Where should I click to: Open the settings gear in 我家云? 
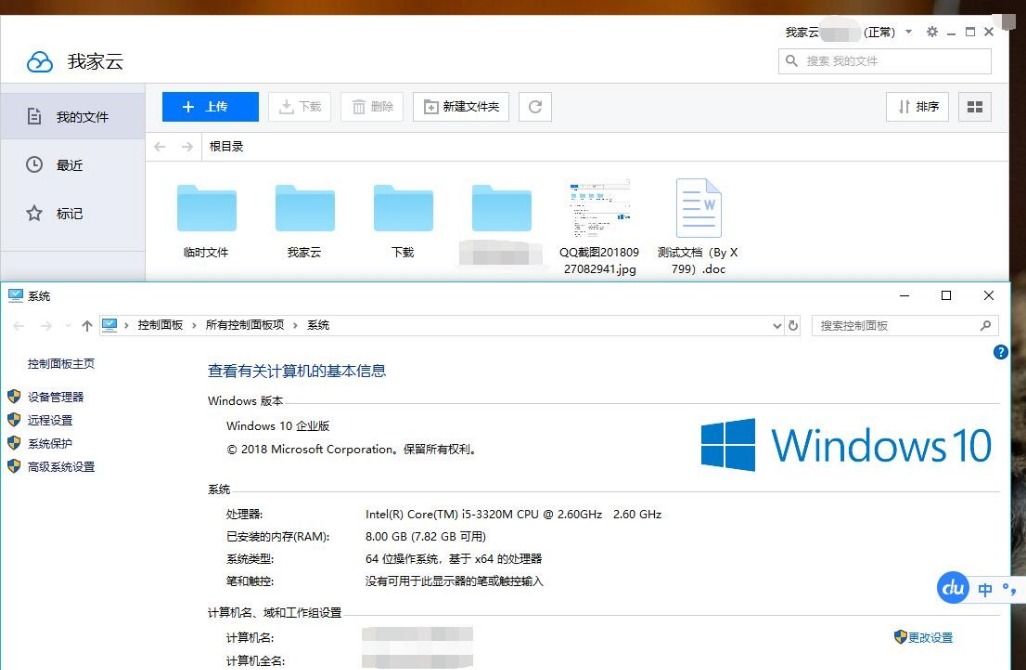coord(932,31)
